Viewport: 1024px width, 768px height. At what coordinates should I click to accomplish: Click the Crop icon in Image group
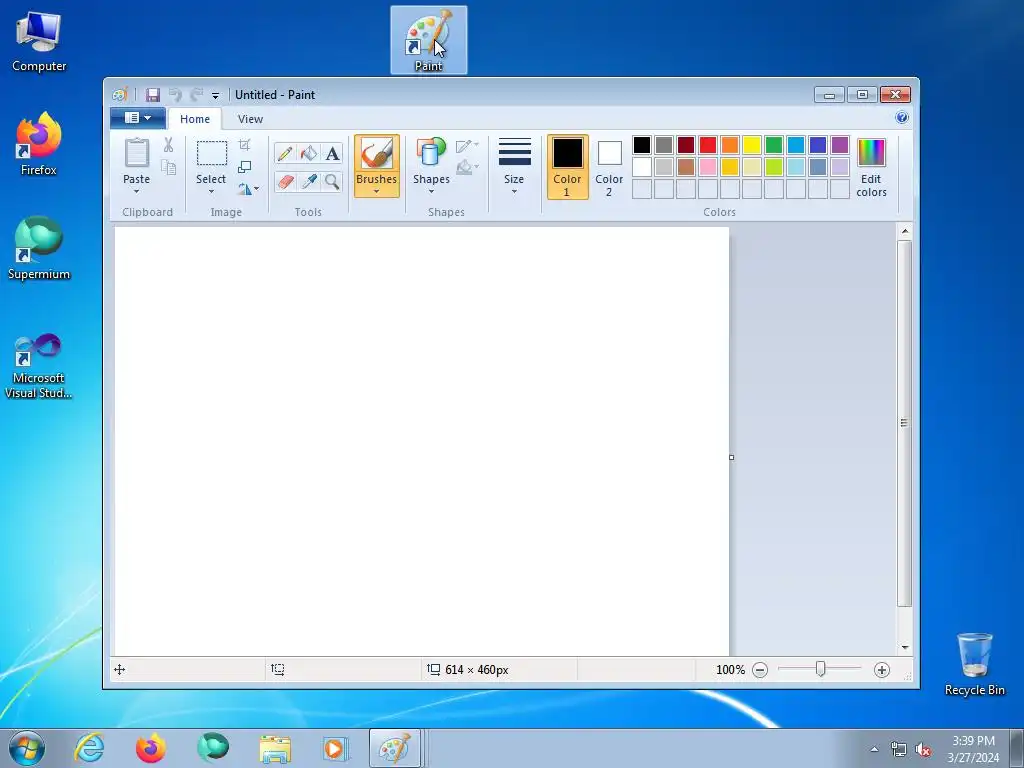pyautogui.click(x=244, y=144)
